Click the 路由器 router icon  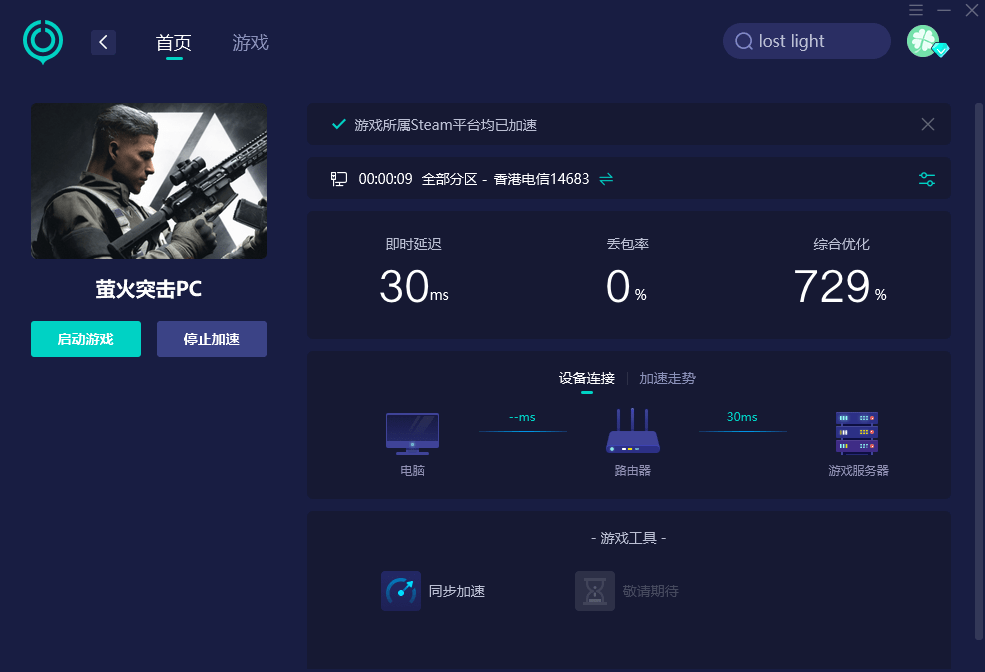coord(633,431)
